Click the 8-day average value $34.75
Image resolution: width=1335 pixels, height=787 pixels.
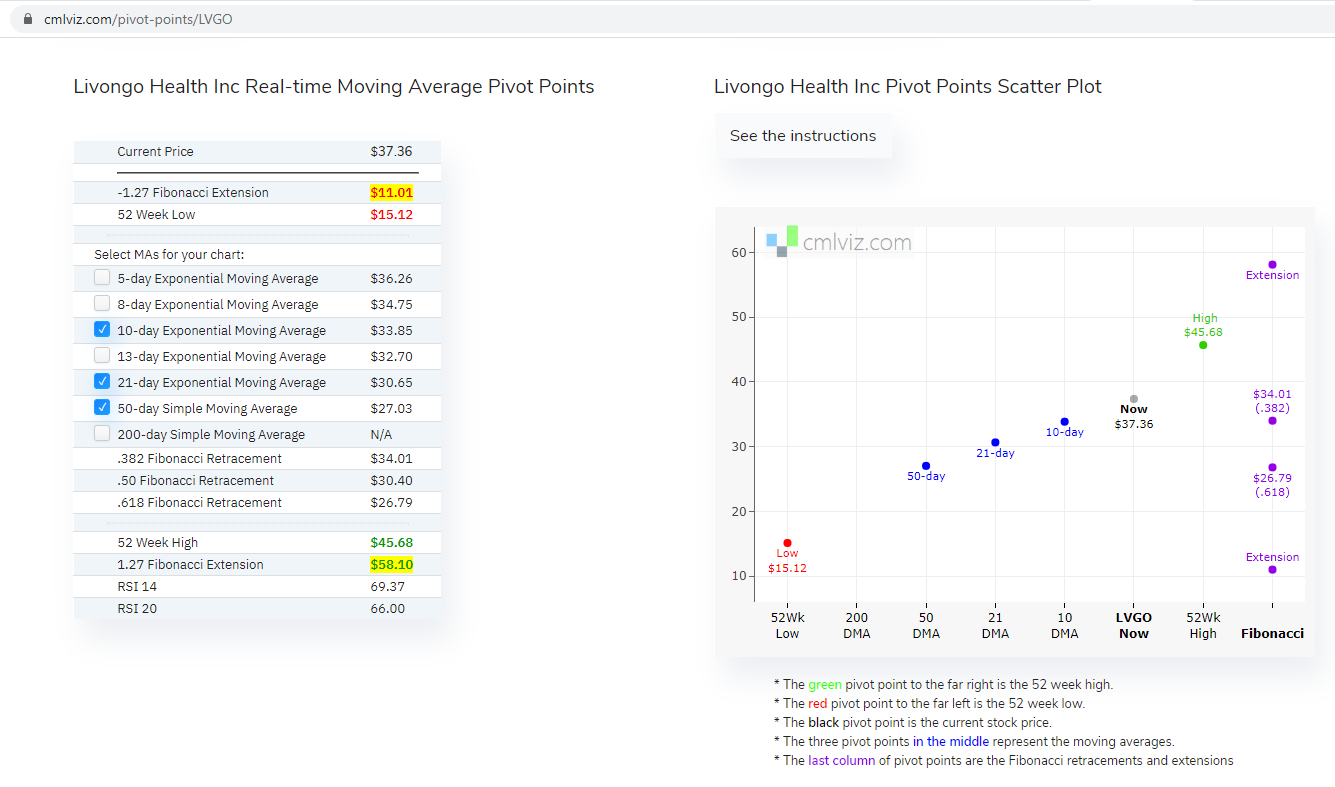point(391,305)
